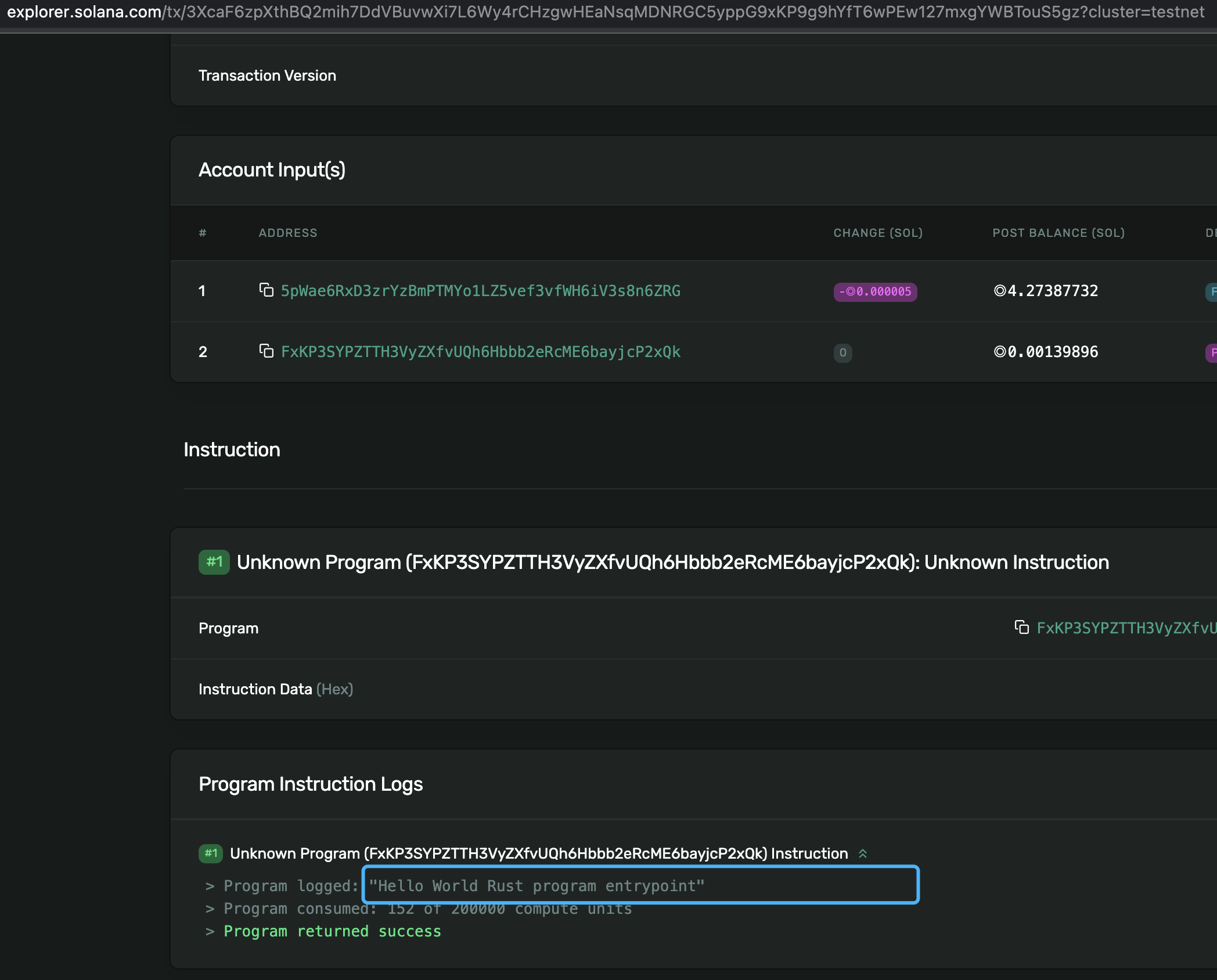1217x980 pixels.
Task: Click the CHANGE (SOL) column header
Action: pyautogui.click(x=877, y=233)
